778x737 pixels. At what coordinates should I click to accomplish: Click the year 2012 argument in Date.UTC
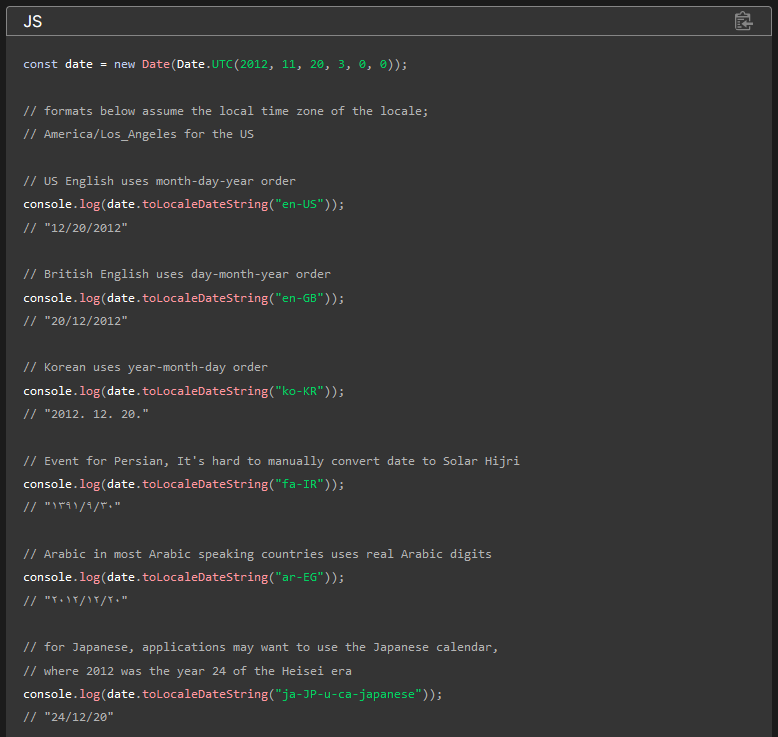click(x=255, y=64)
